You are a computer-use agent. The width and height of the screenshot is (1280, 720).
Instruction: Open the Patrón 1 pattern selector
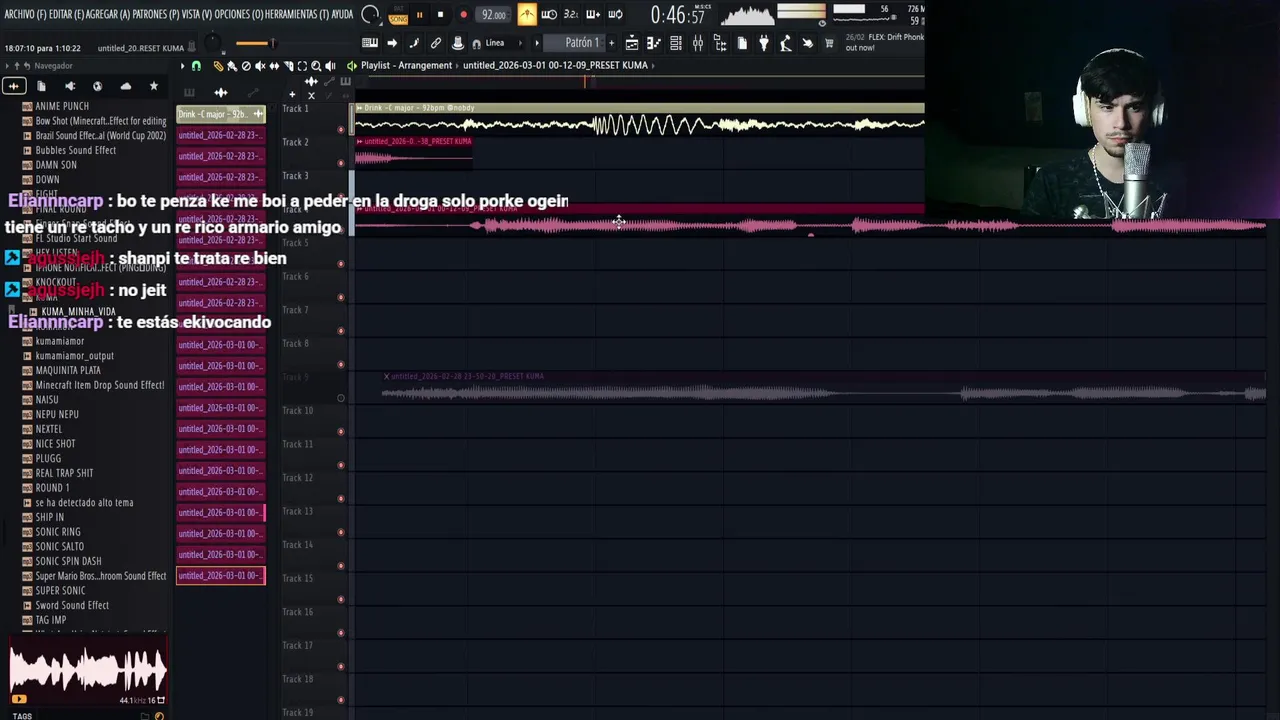[583, 43]
